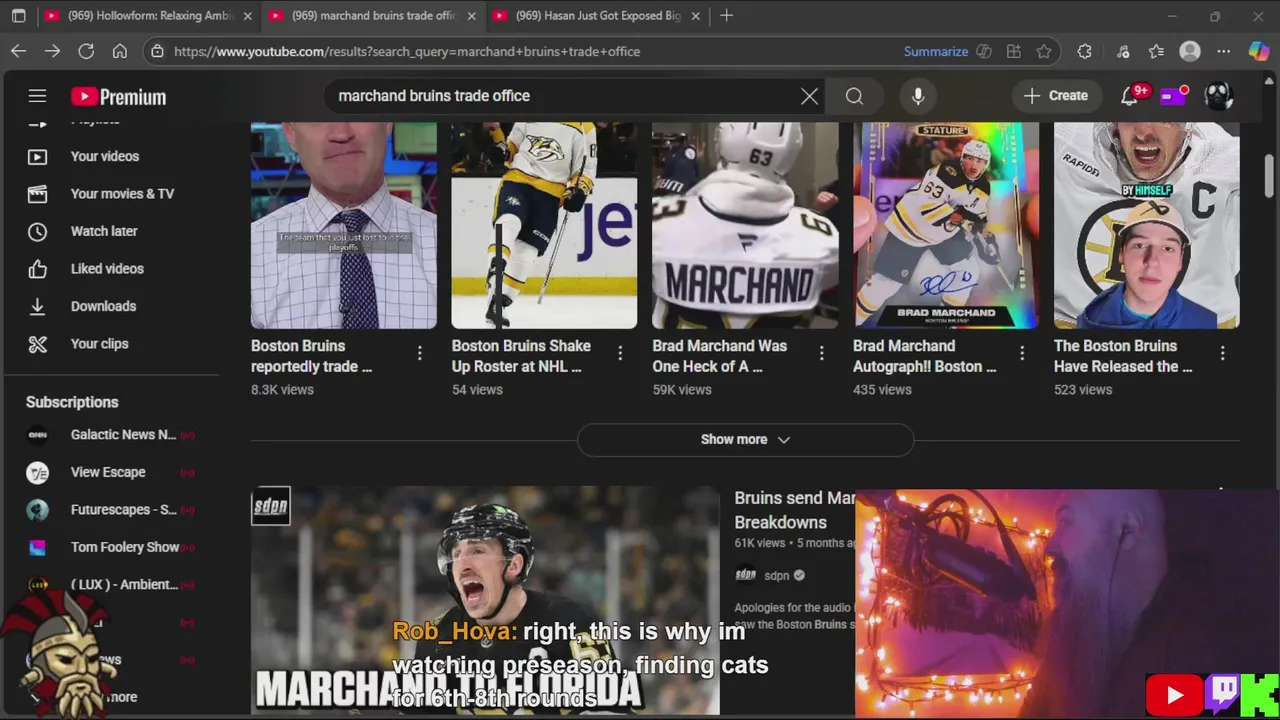
Task: Click the search magnifier button
Action: click(854, 96)
